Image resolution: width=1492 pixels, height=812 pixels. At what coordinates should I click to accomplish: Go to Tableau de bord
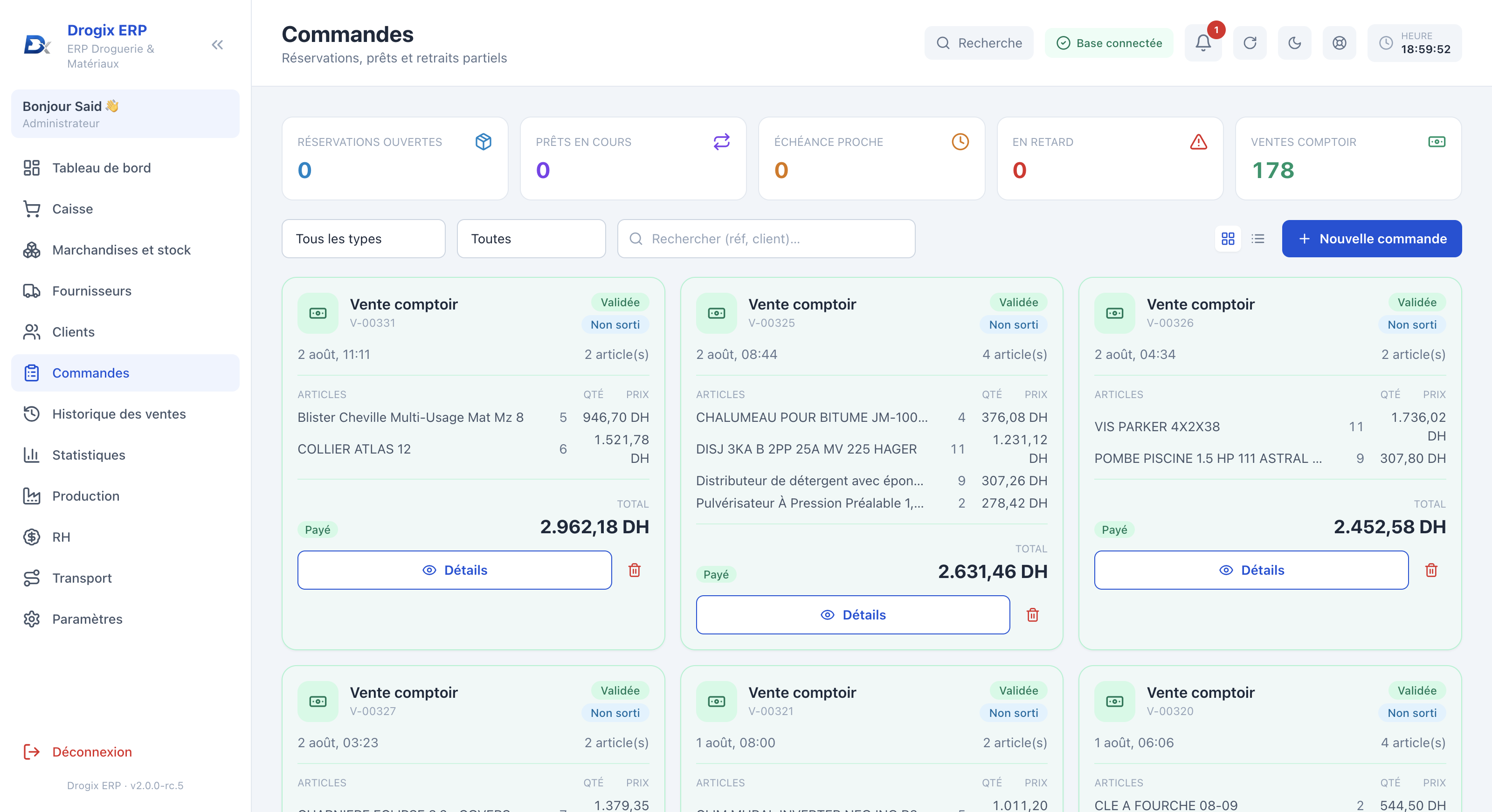125,168
